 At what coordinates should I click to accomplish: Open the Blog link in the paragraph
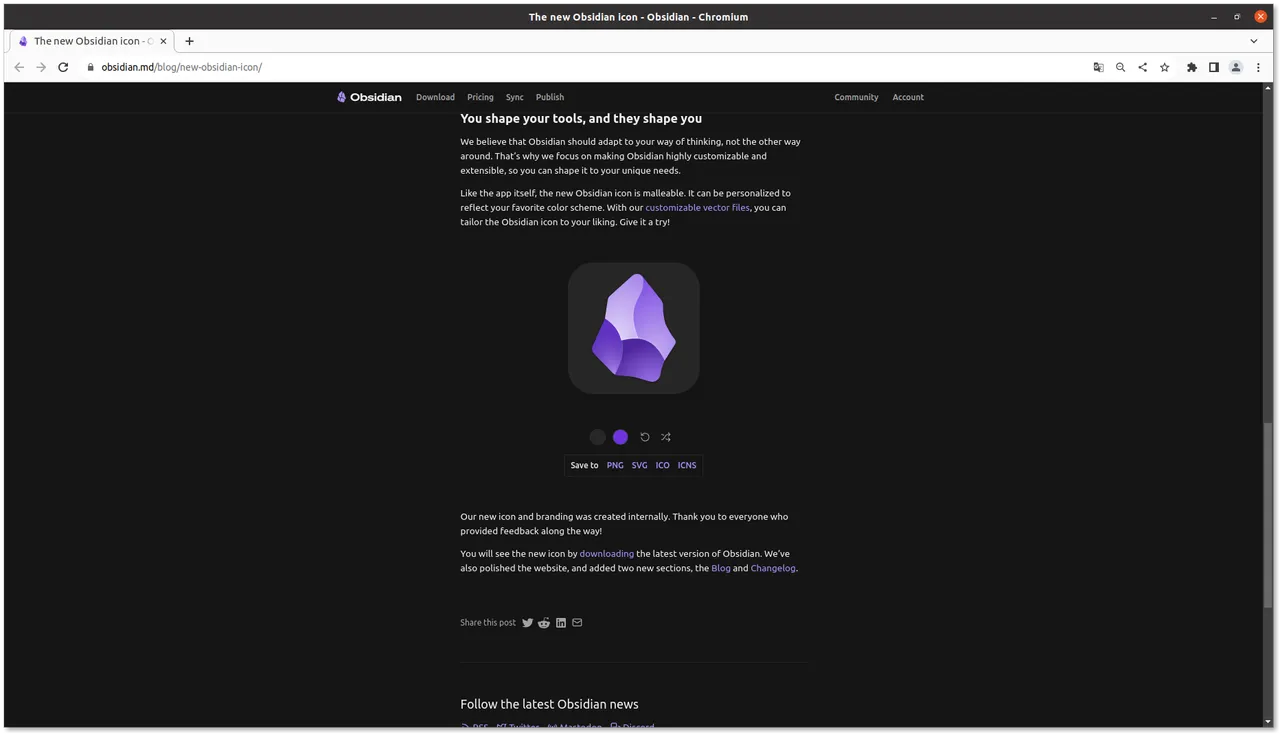point(721,568)
